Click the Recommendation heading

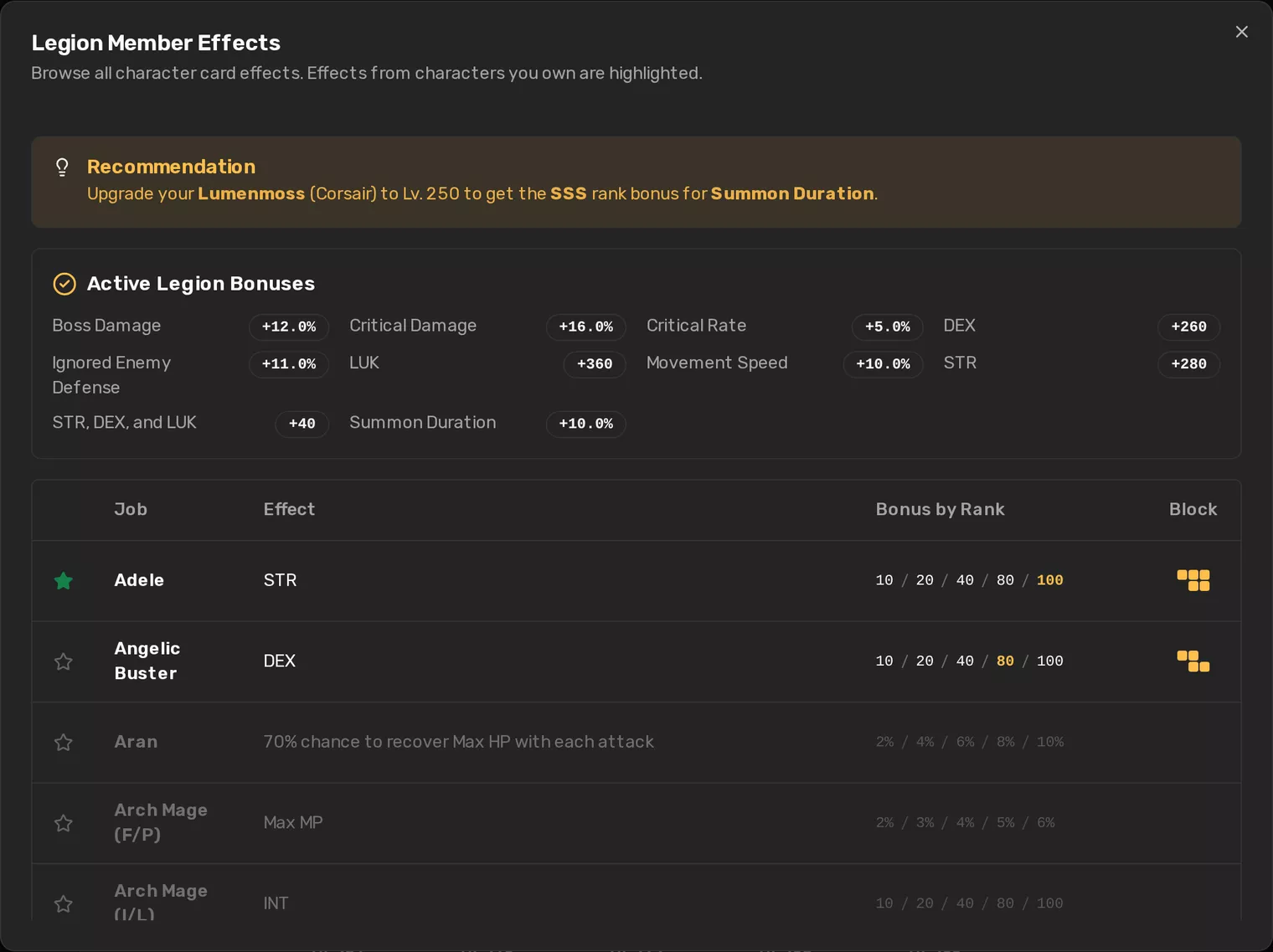tap(171, 167)
